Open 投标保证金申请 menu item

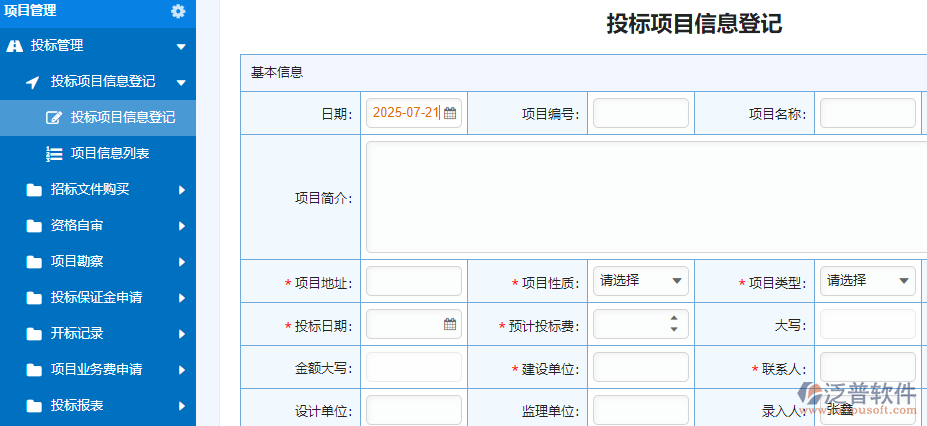pyautogui.click(x=96, y=298)
